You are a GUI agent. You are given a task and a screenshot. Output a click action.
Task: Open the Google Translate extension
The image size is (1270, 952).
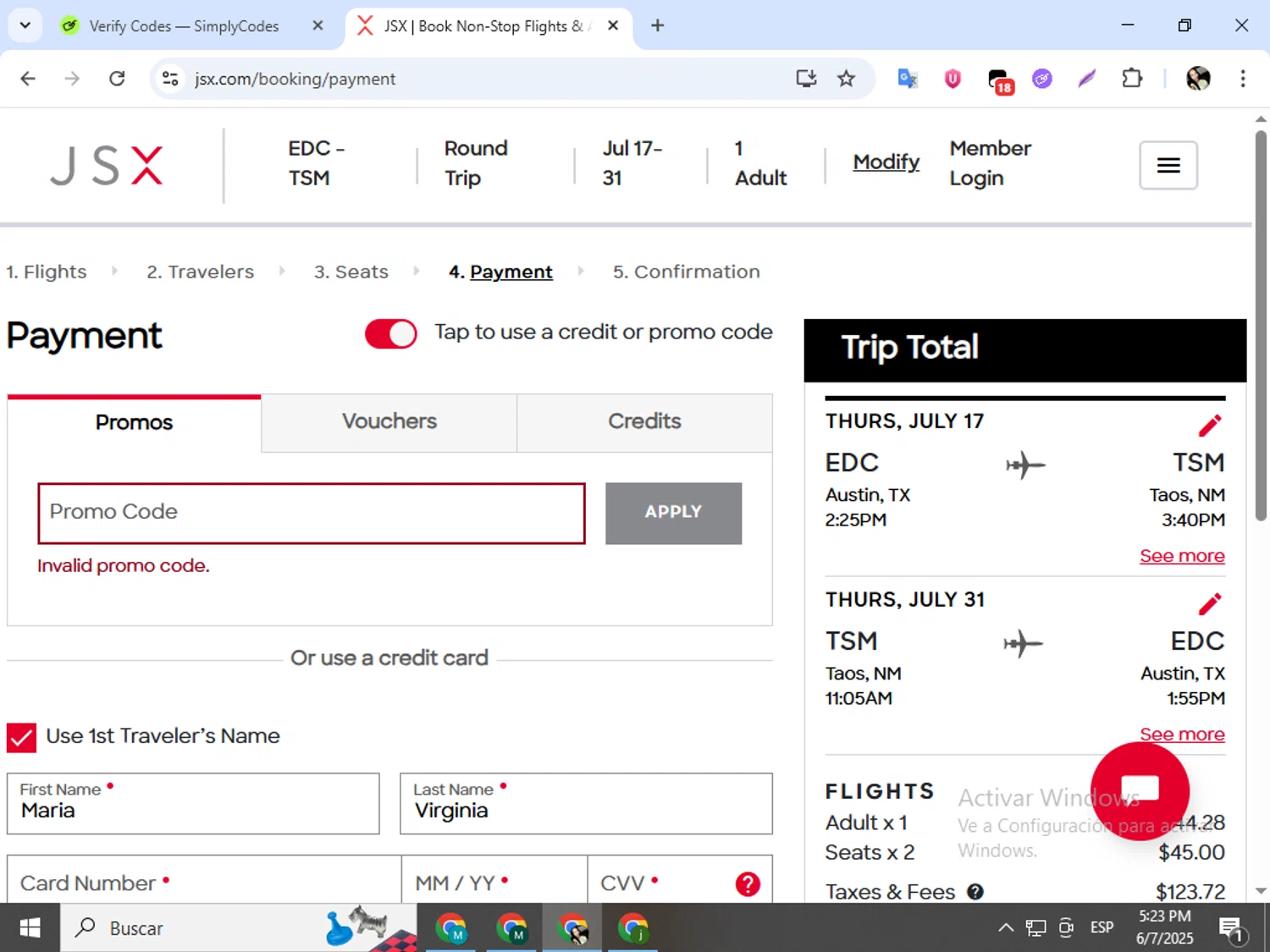point(908,79)
